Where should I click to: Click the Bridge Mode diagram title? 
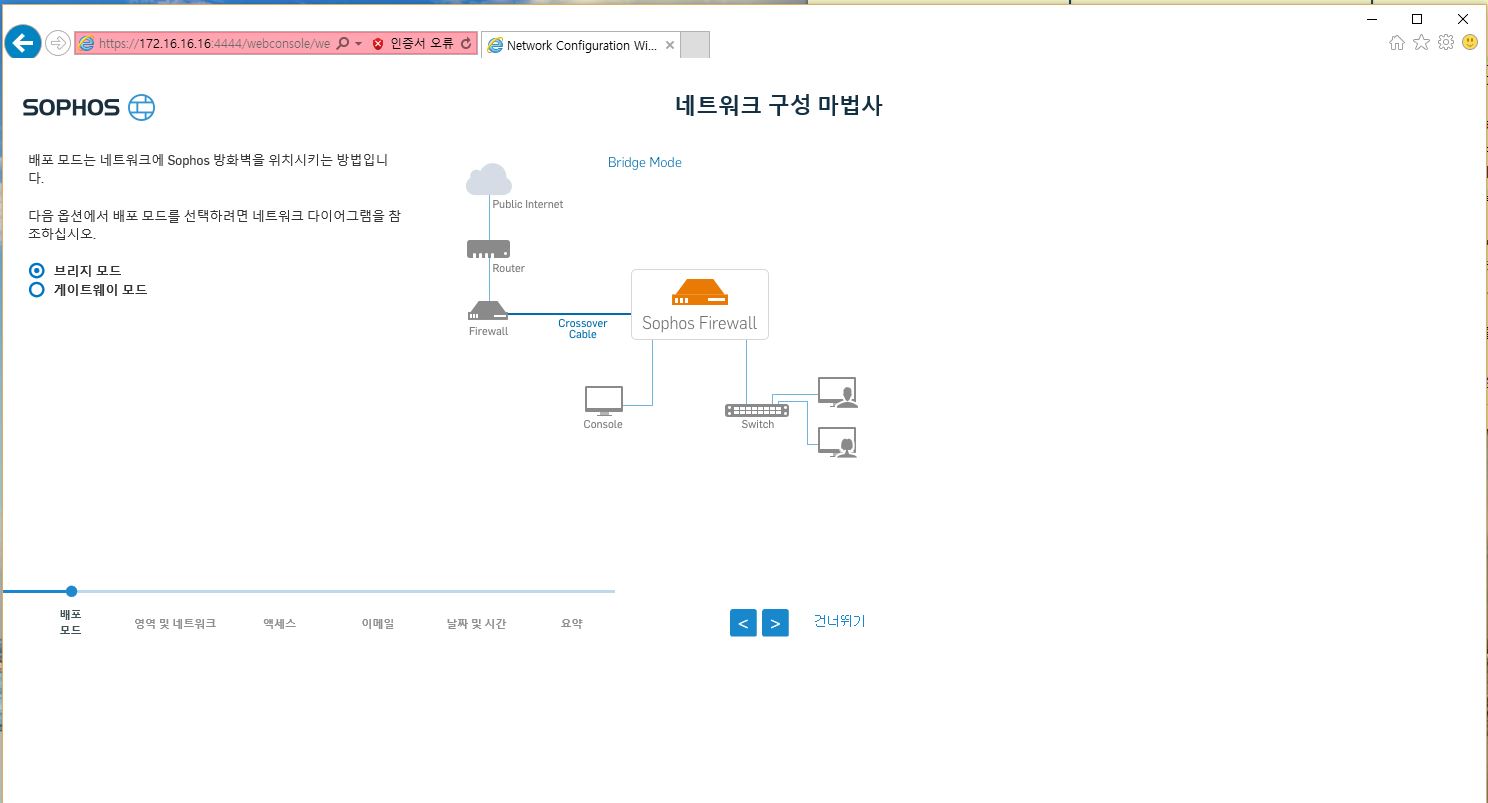[645, 162]
